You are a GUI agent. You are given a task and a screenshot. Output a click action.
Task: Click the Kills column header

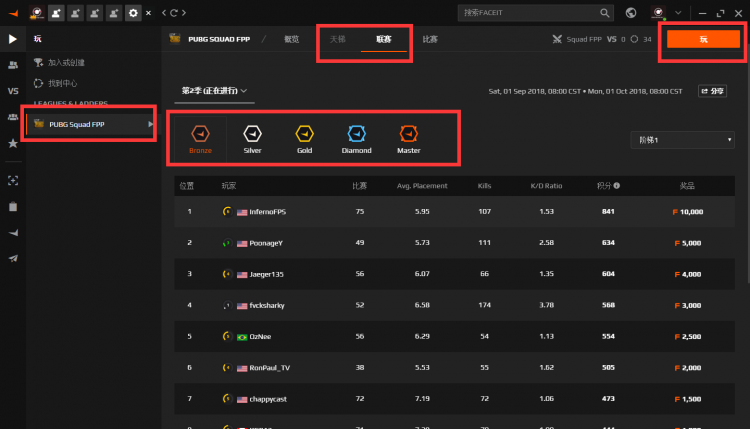coord(484,186)
